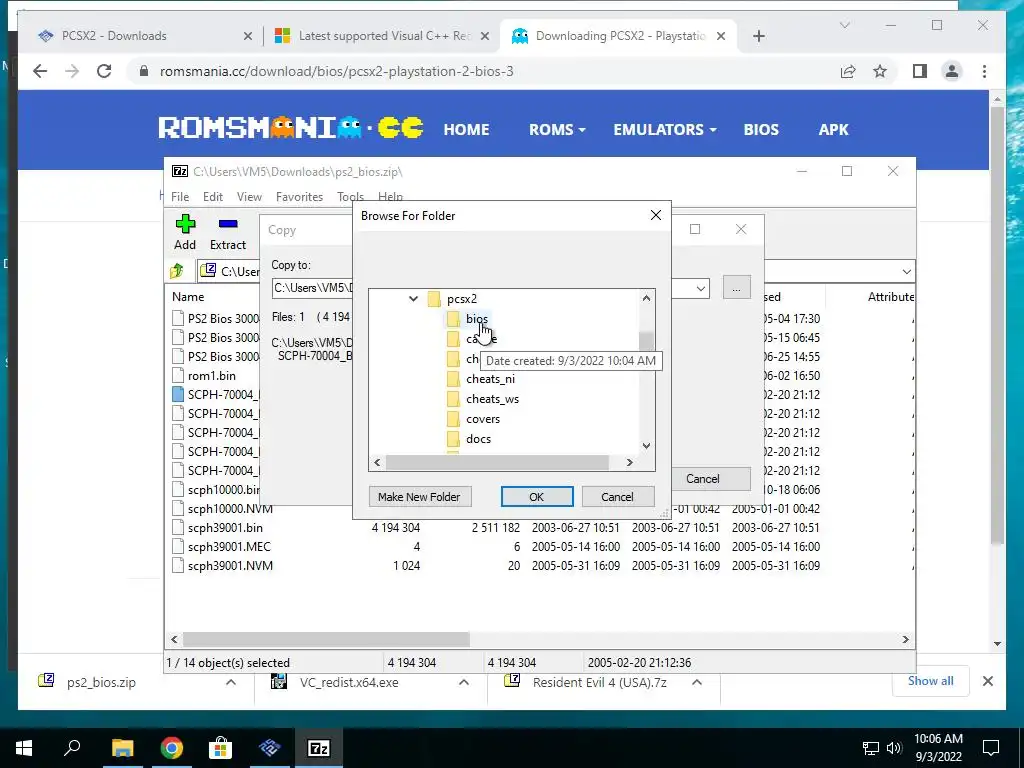Open the 7-Zip Favorites menu
The height and width of the screenshot is (768, 1024).
click(299, 197)
